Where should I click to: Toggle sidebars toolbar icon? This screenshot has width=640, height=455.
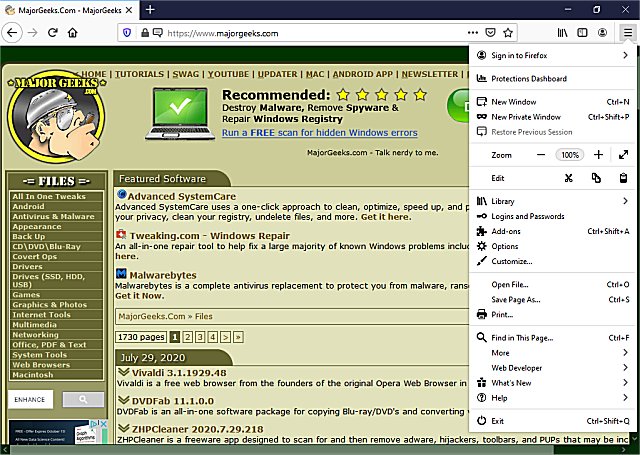point(582,33)
